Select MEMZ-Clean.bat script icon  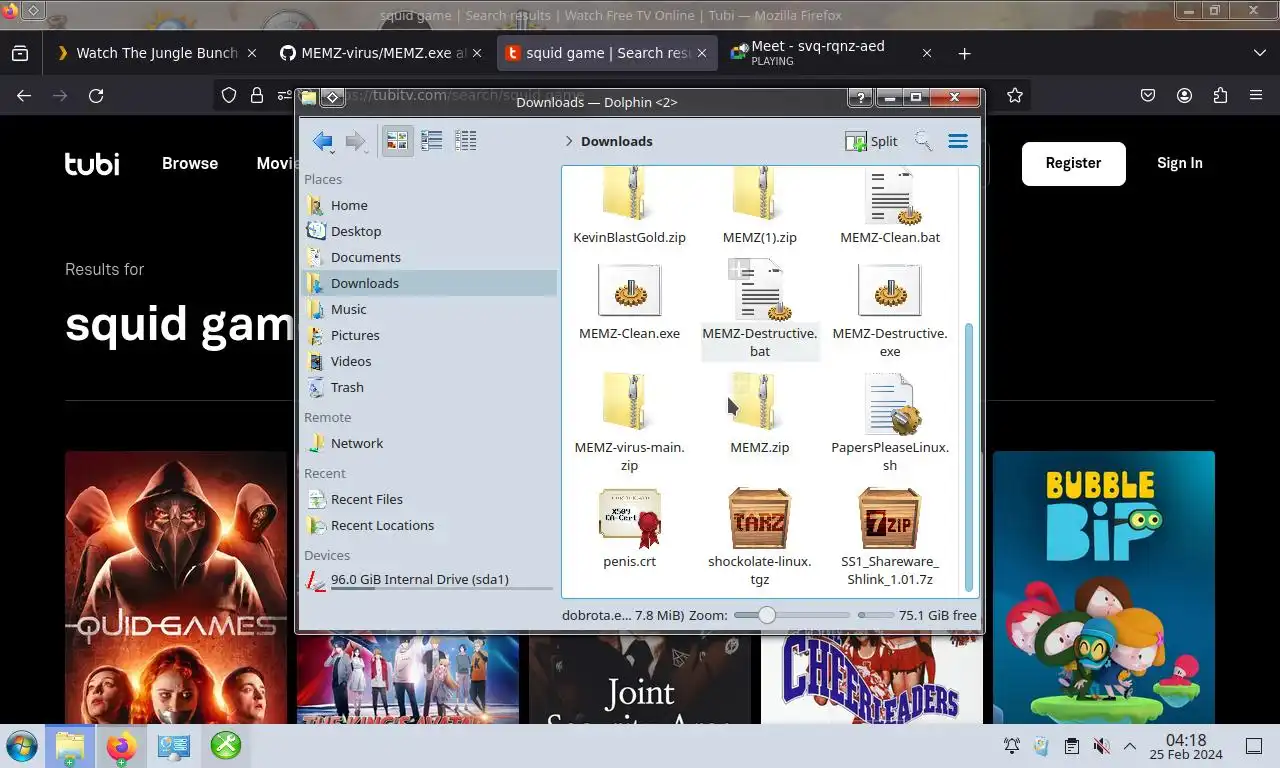pos(890,196)
